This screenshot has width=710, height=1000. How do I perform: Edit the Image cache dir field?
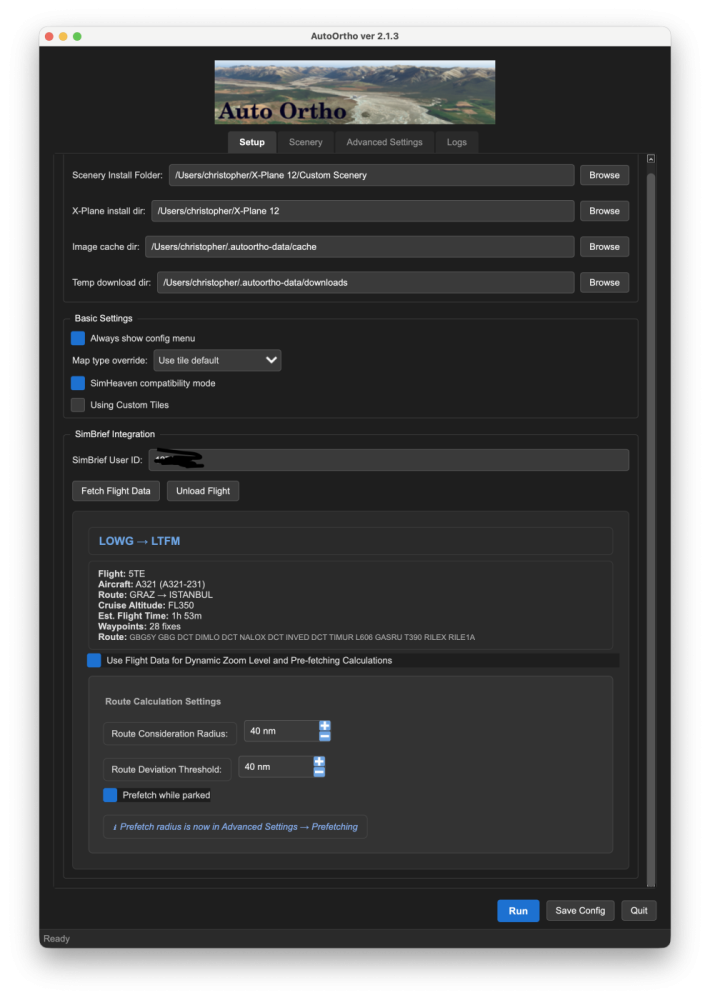[x=359, y=247]
